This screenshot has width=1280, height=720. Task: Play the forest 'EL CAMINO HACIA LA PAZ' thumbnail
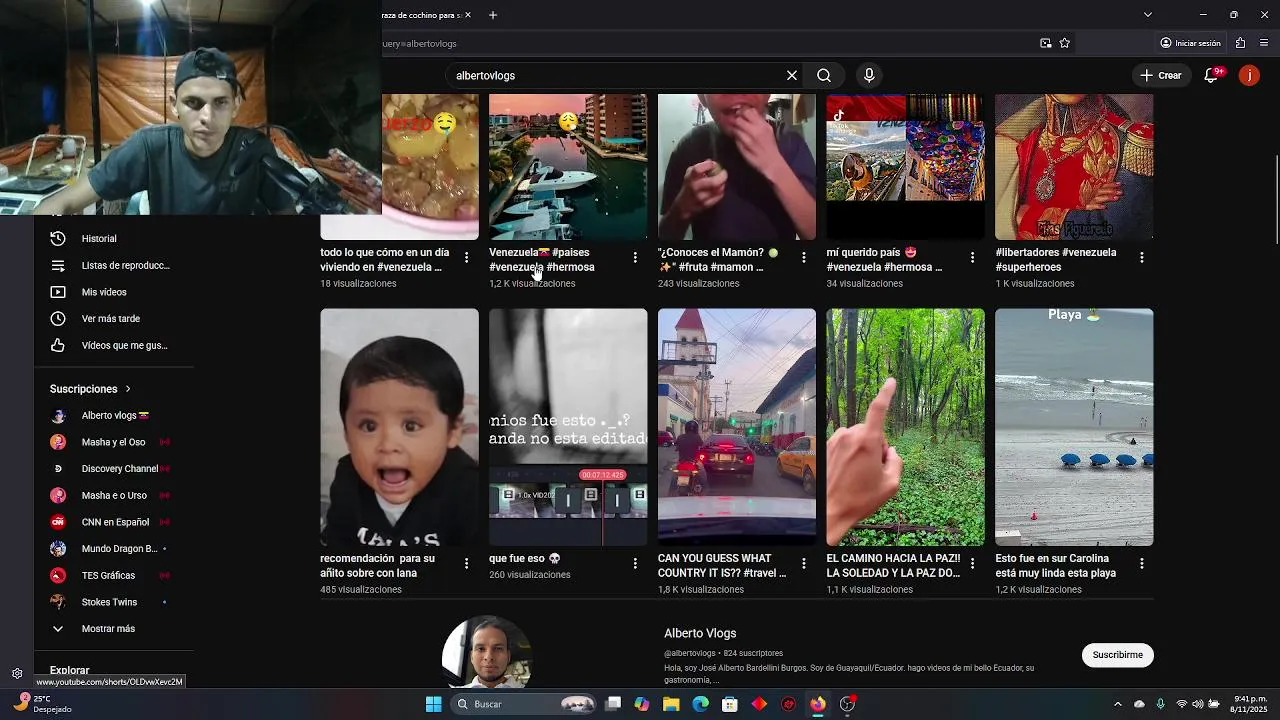click(905, 427)
